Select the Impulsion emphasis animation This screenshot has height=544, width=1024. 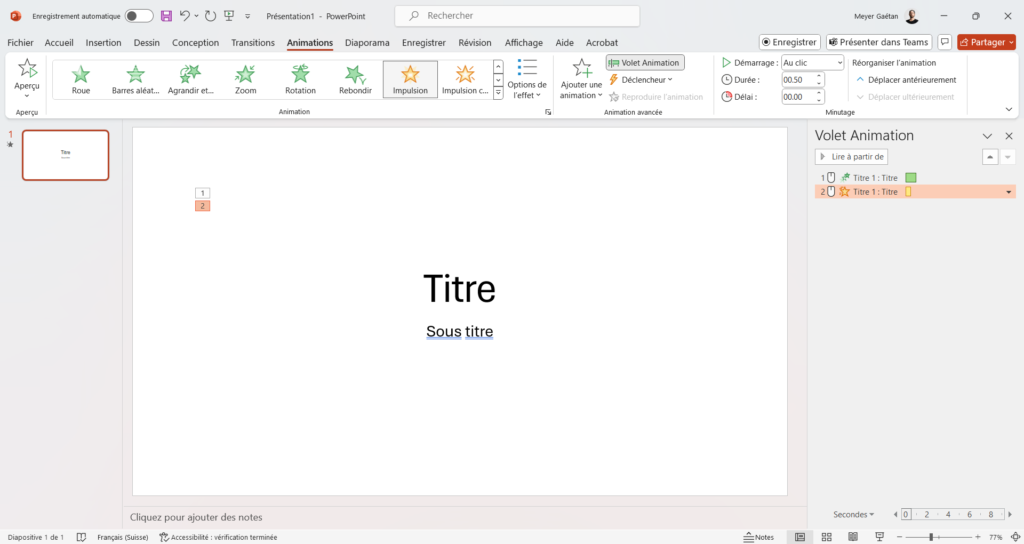[x=410, y=80]
